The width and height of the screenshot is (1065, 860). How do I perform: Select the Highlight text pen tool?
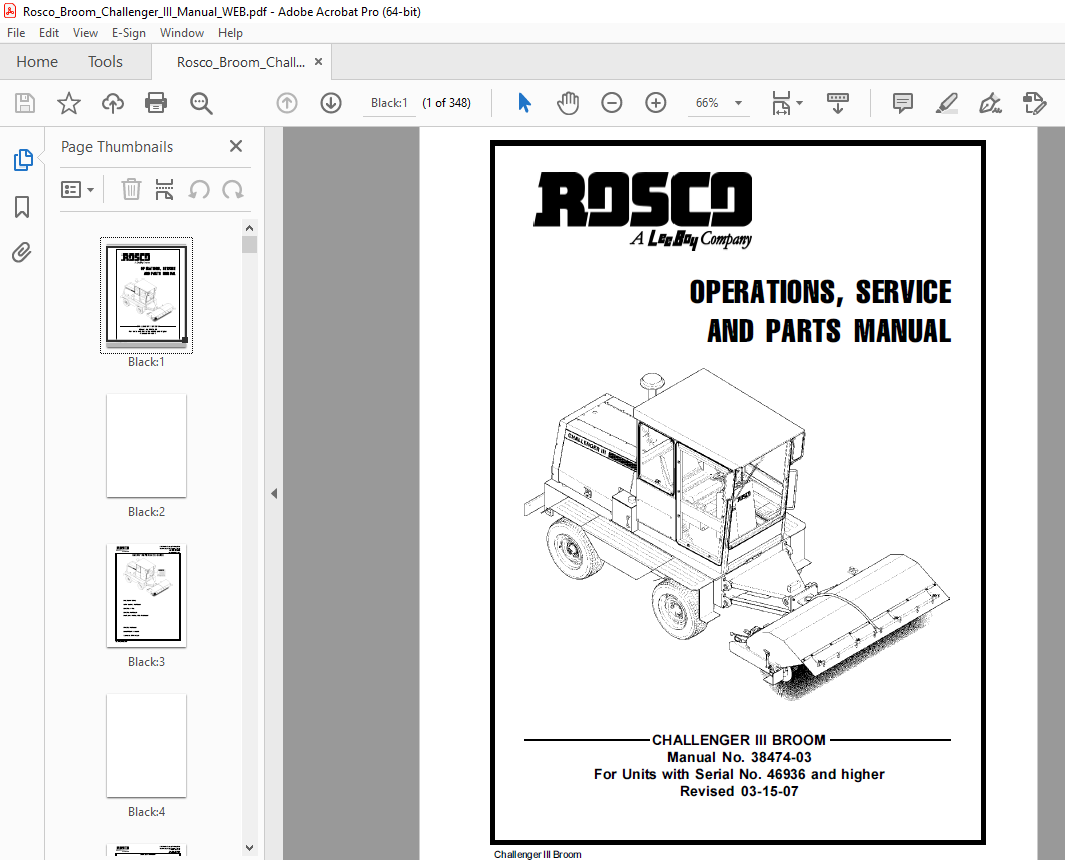click(947, 103)
